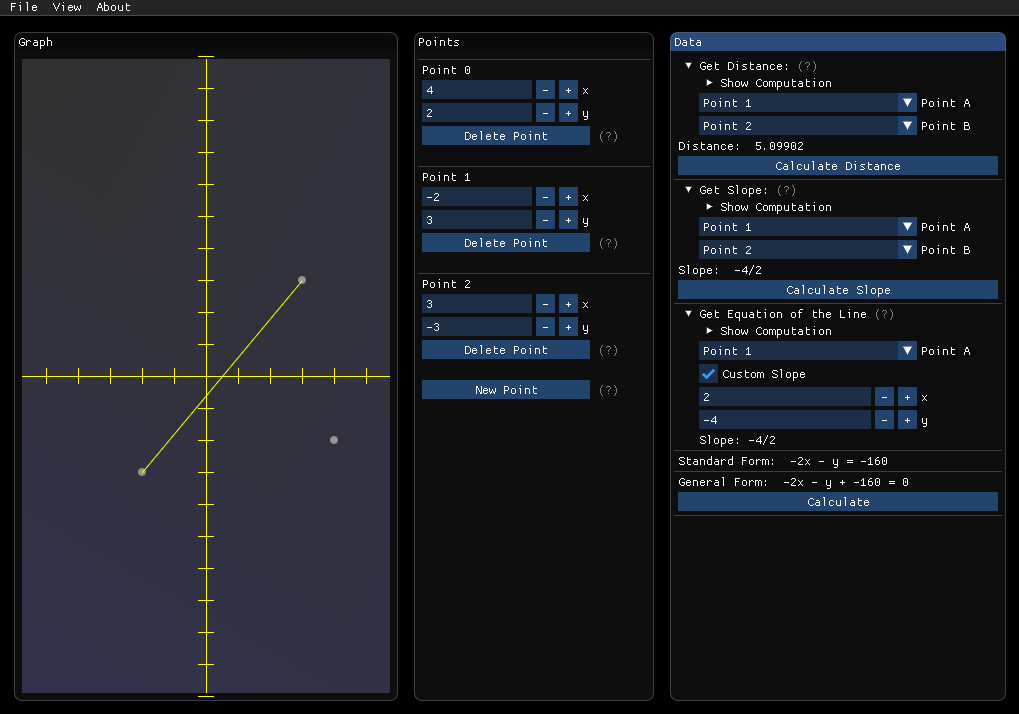Open the View menu
The width and height of the screenshot is (1019, 714).
click(66, 8)
